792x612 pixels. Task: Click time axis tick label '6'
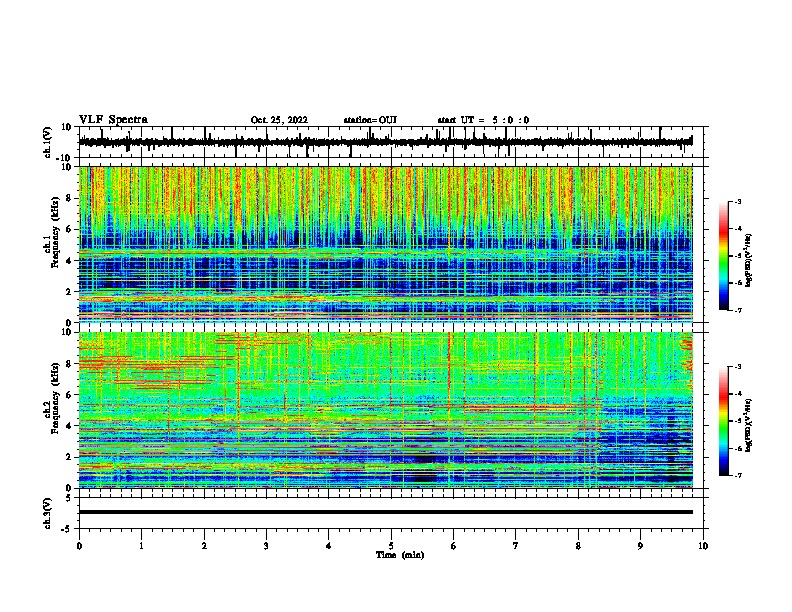pos(454,546)
